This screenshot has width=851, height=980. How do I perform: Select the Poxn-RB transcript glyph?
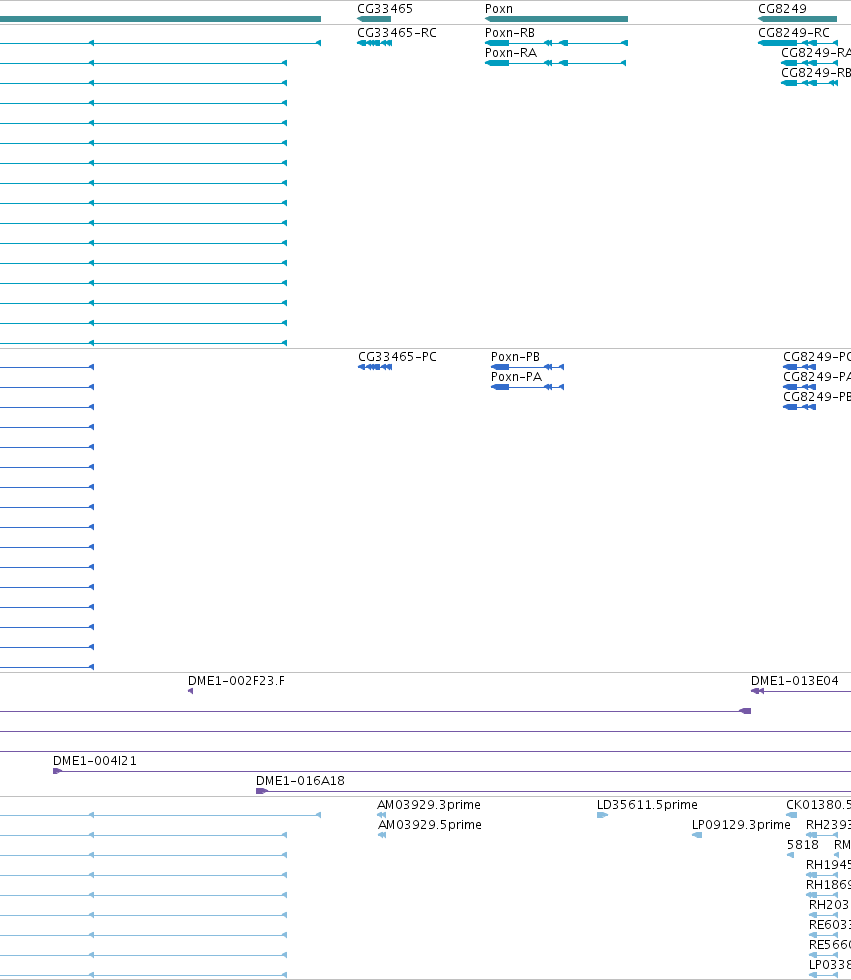coord(556,43)
